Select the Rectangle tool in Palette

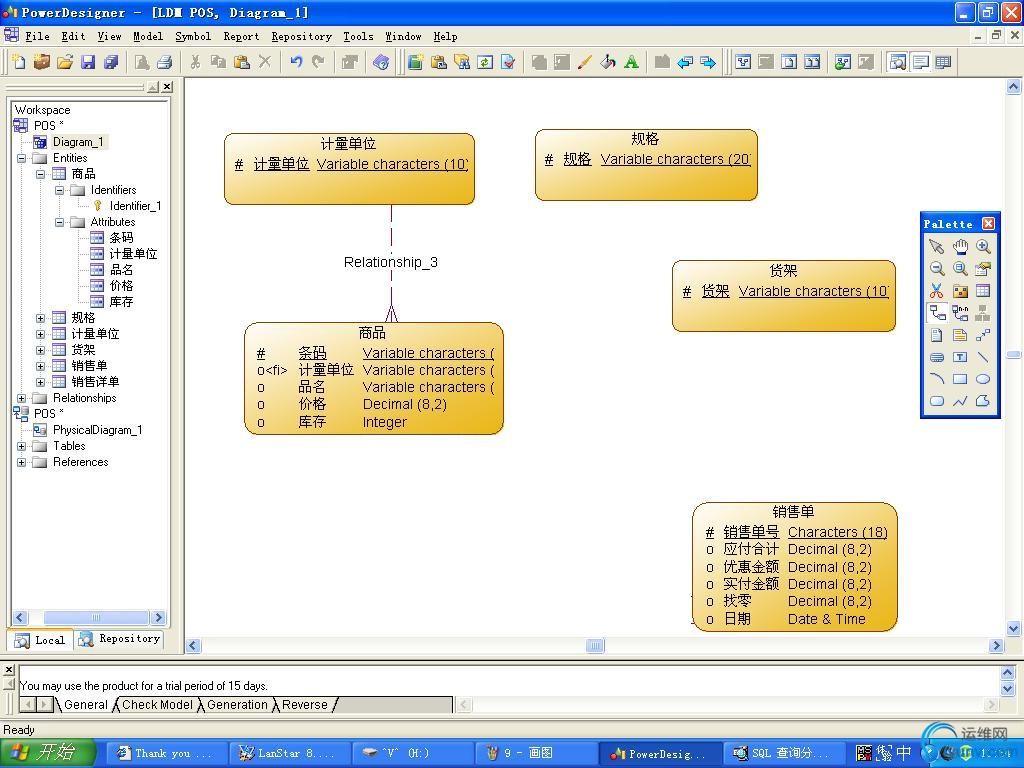point(960,379)
